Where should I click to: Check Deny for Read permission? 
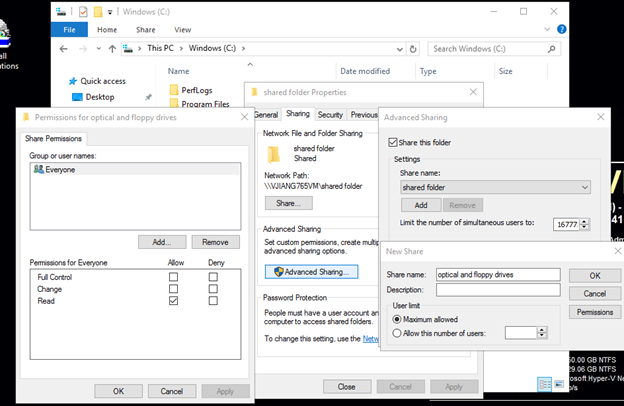click(x=213, y=301)
